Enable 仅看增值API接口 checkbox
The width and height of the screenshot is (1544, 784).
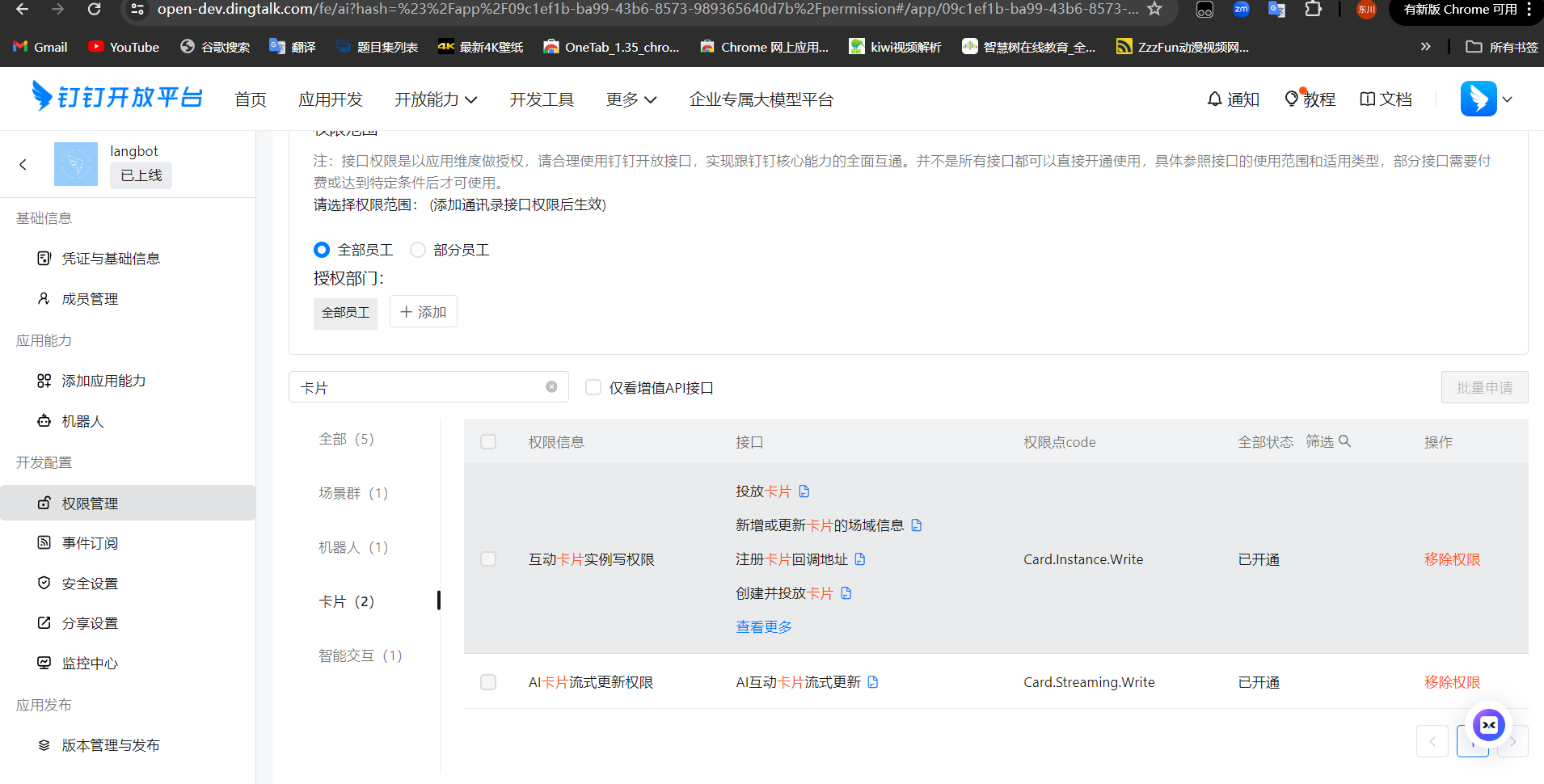pyautogui.click(x=593, y=387)
